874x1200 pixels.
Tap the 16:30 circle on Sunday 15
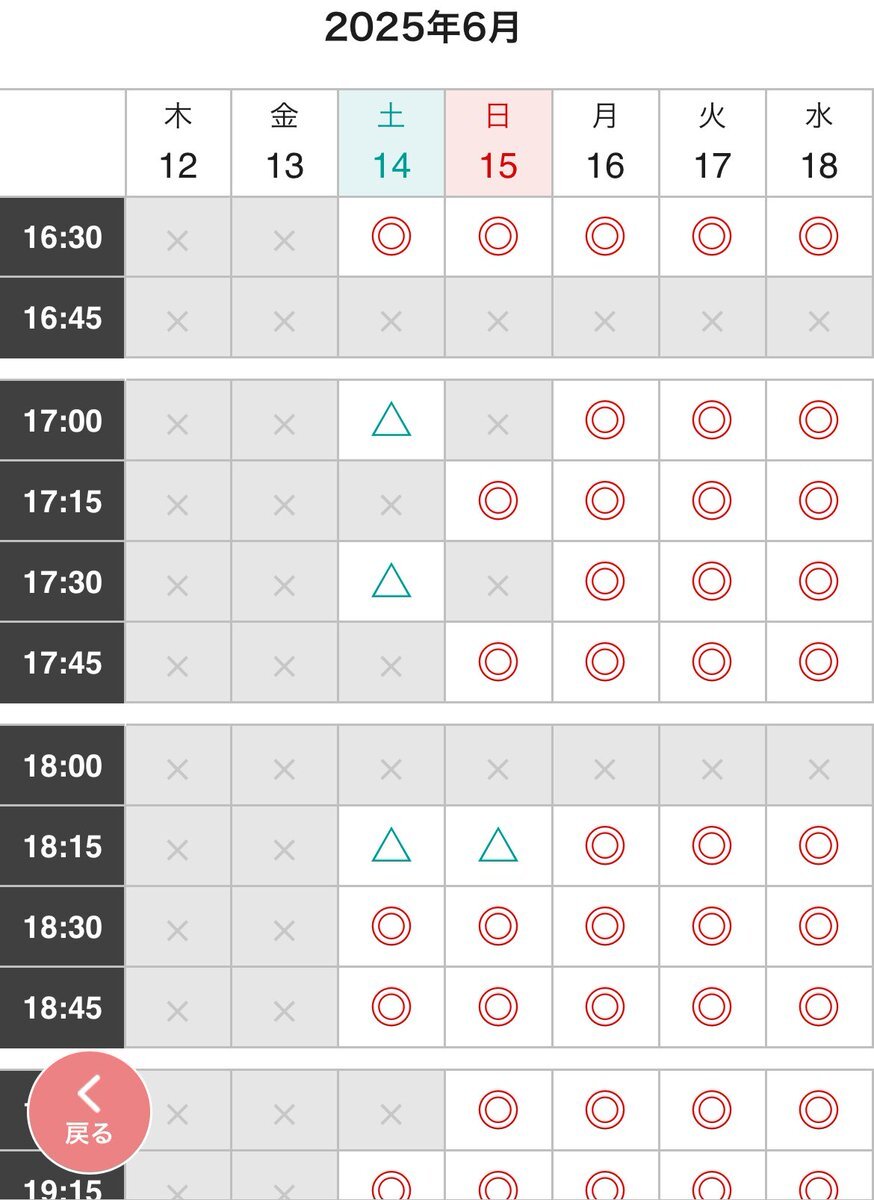[x=498, y=237]
